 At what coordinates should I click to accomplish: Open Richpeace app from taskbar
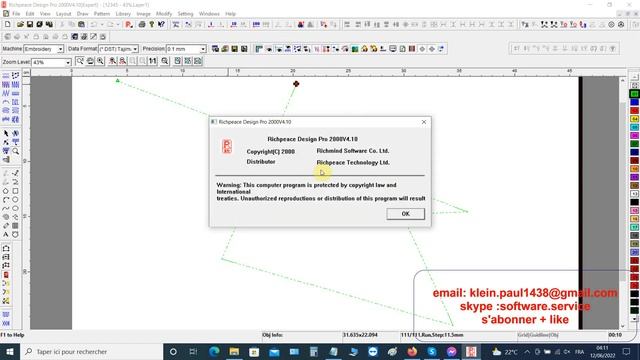tap(471, 351)
